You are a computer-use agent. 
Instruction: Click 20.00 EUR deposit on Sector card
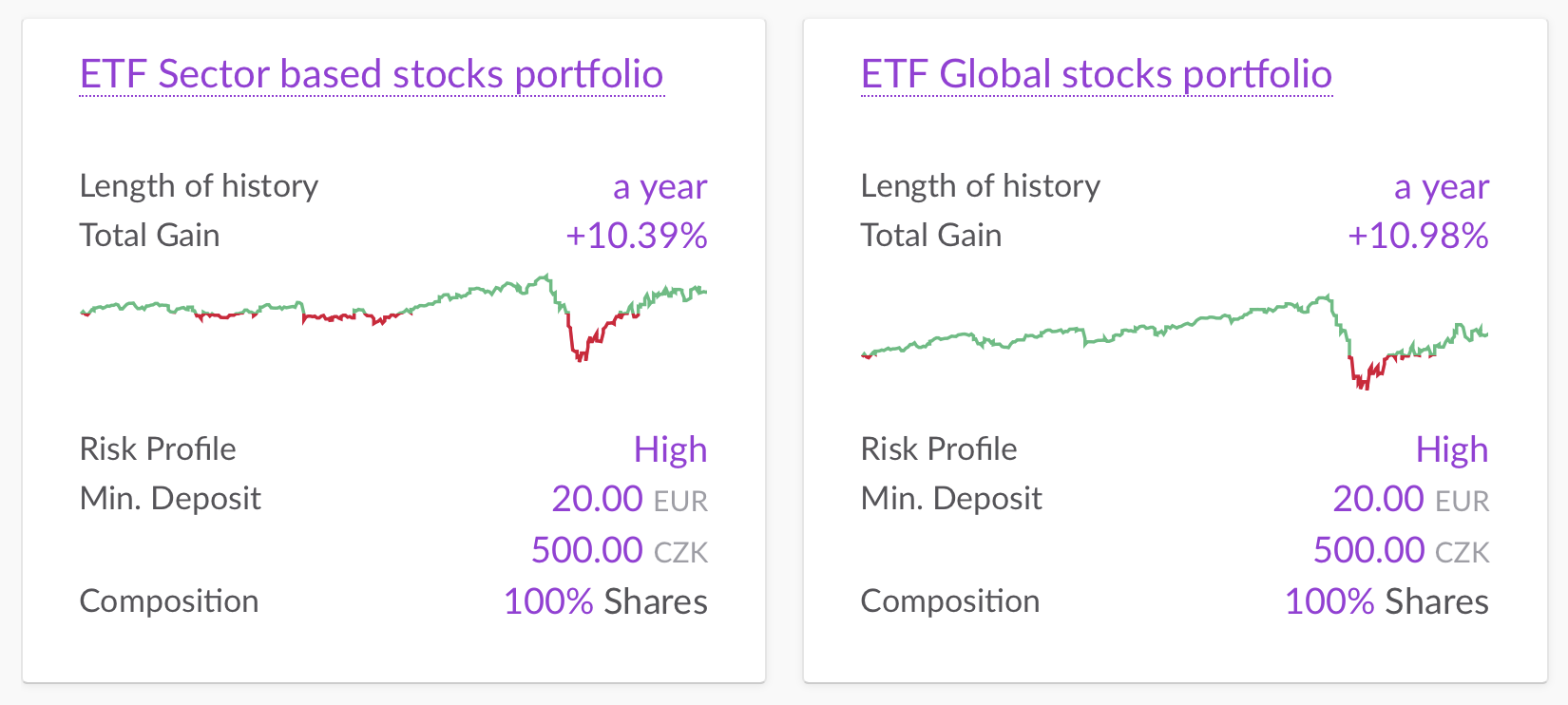click(x=630, y=499)
